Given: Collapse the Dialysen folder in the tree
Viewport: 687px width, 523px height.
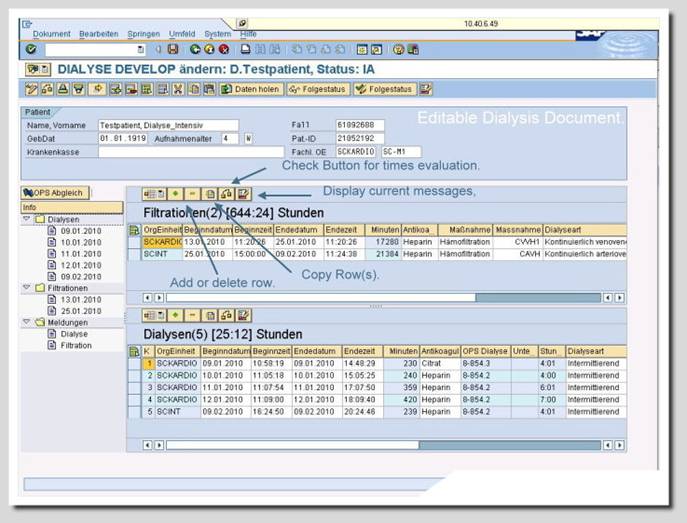Looking at the screenshot, I should pos(26,218).
